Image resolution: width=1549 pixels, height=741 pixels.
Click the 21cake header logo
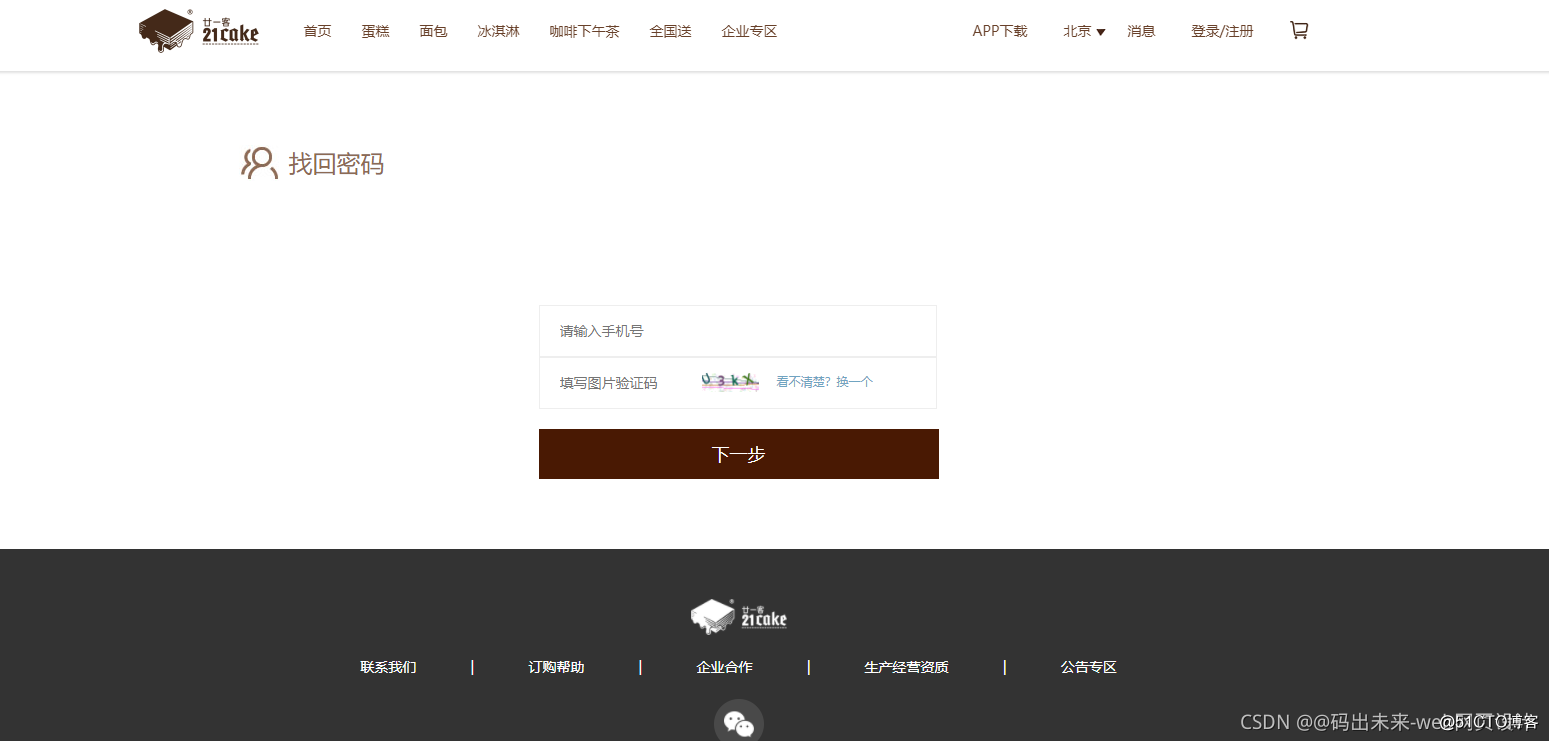coord(199,31)
